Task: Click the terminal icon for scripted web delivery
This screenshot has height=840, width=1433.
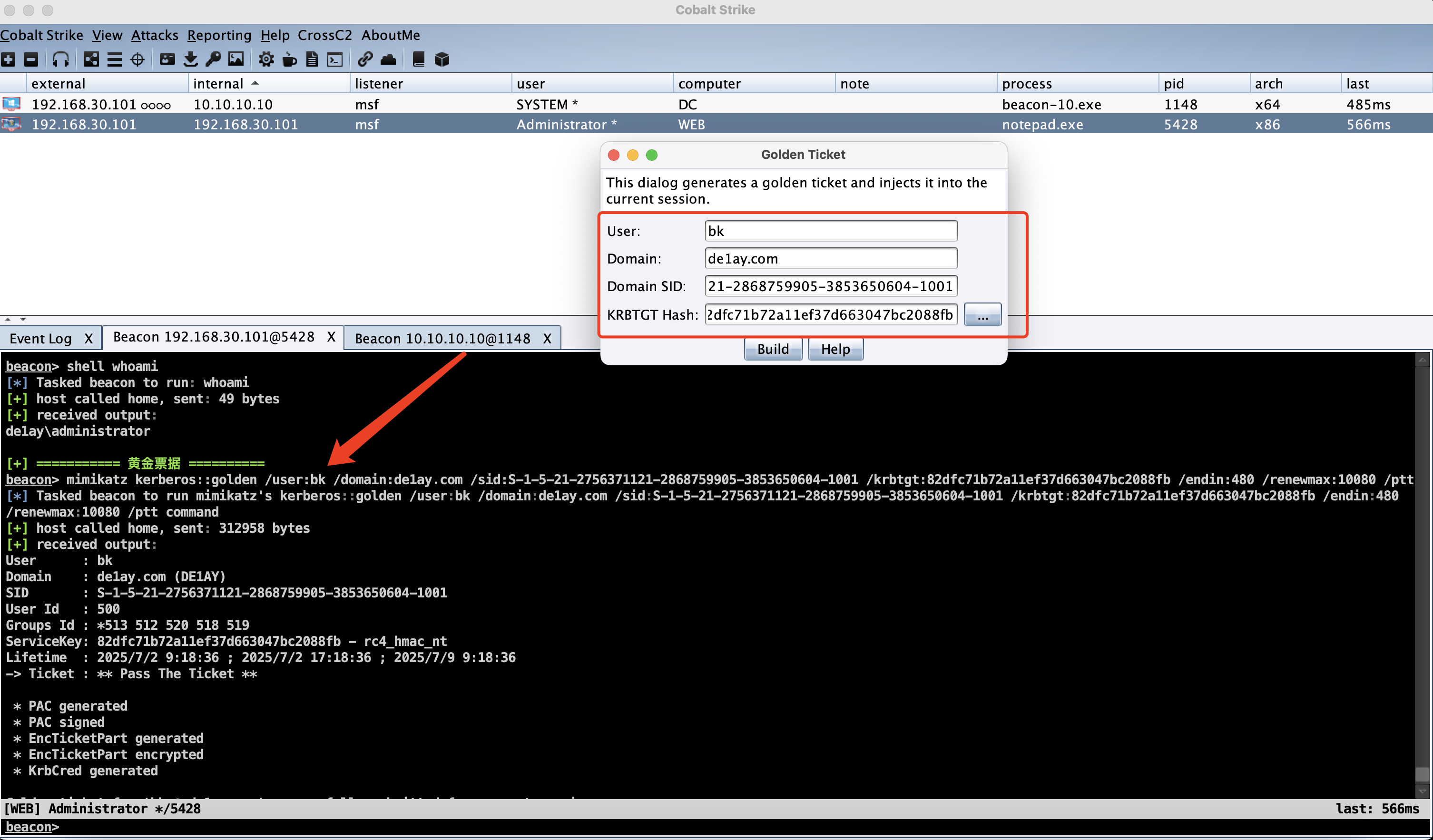Action: tap(335, 59)
